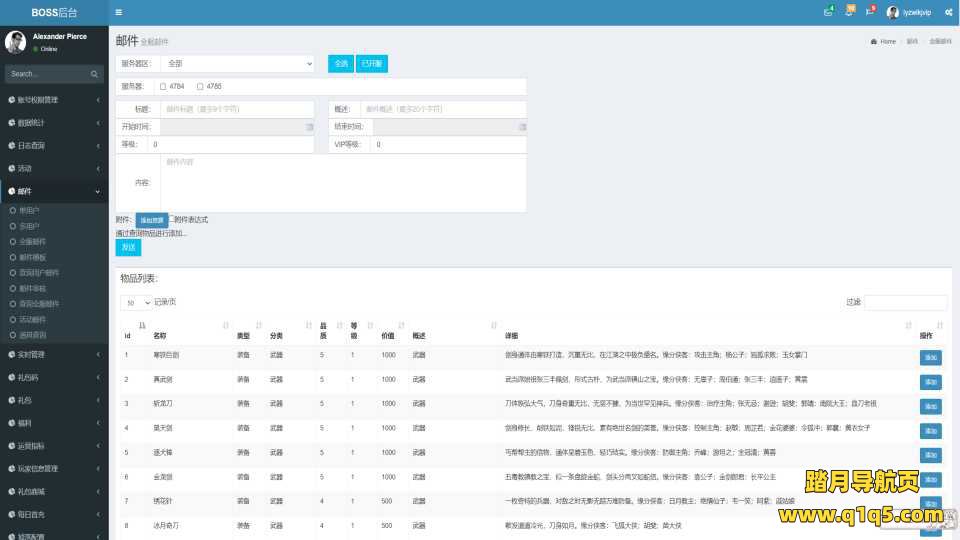Open 礼包码 in the sidebar menu
The image size is (960, 540).
[52, 377]
